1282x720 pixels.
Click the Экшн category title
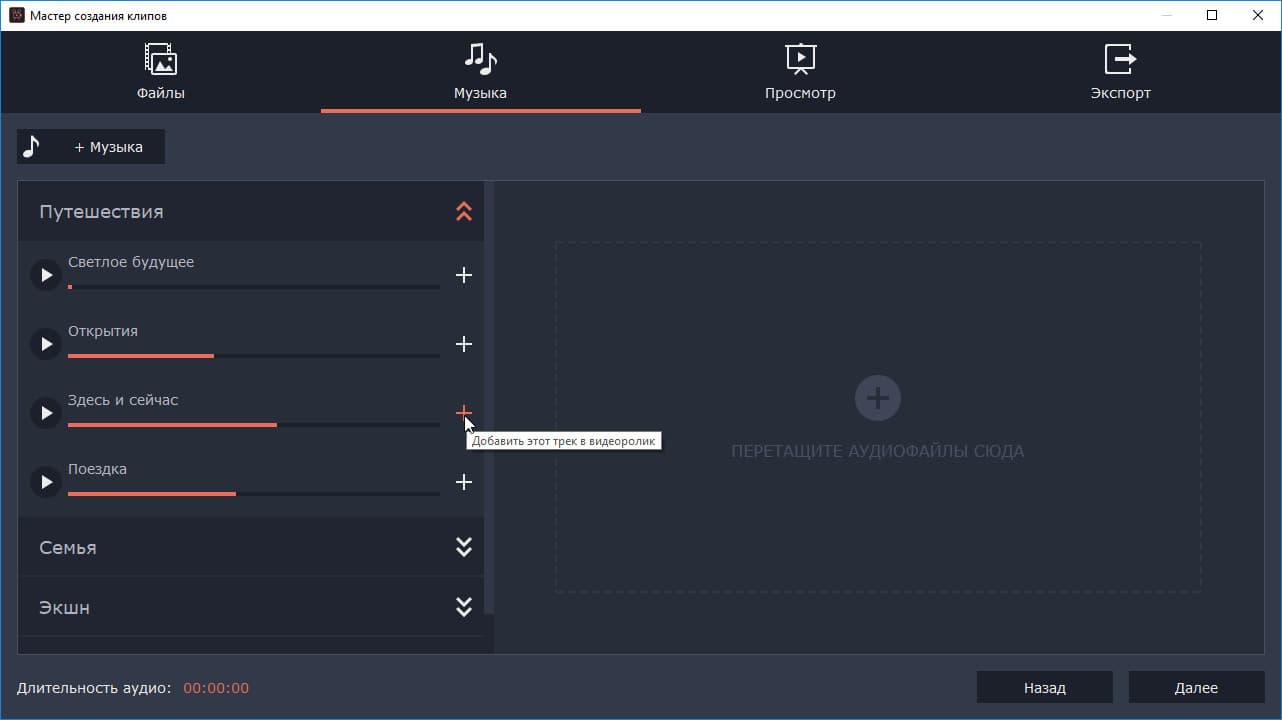click(x=64, y=608)
